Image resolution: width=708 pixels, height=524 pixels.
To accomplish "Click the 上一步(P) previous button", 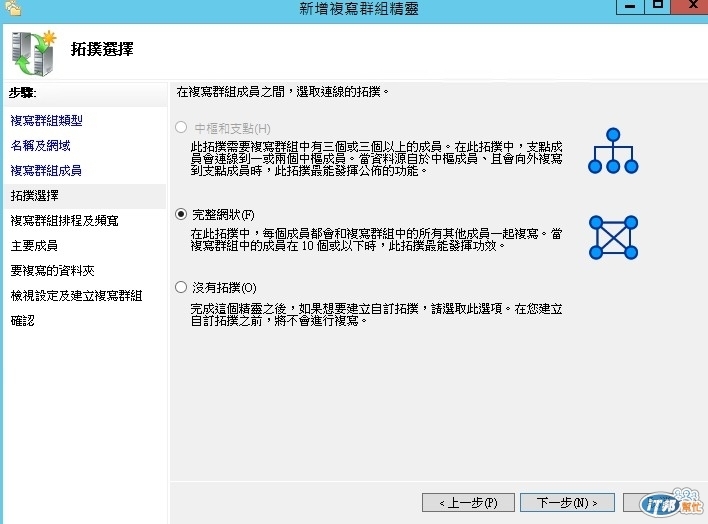I will (x=468, y=502).
